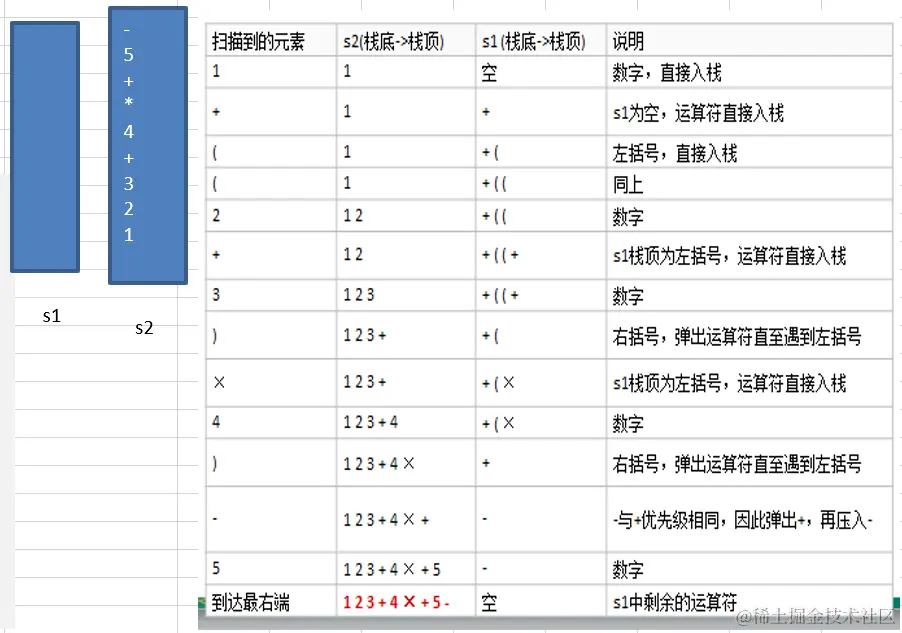Click the s2 cell "1 2 3 + 4"

tap(406, 423)
